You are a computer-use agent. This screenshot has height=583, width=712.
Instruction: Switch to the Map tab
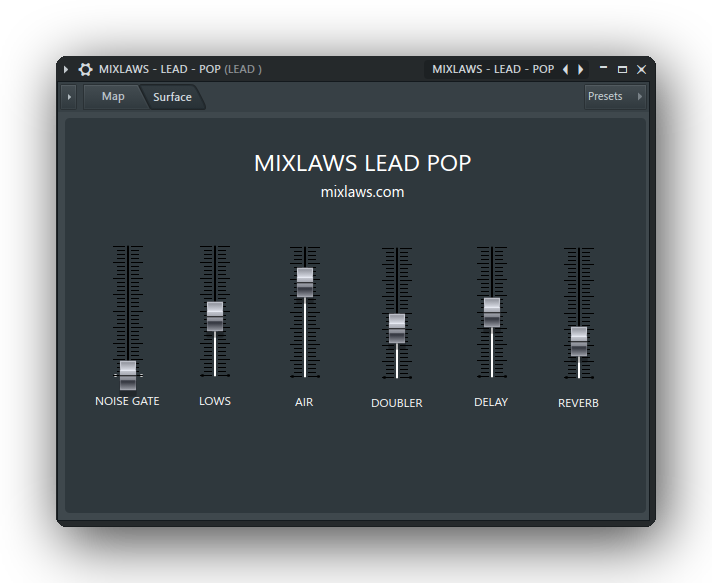pyautogui.click(x=113, y=96)
